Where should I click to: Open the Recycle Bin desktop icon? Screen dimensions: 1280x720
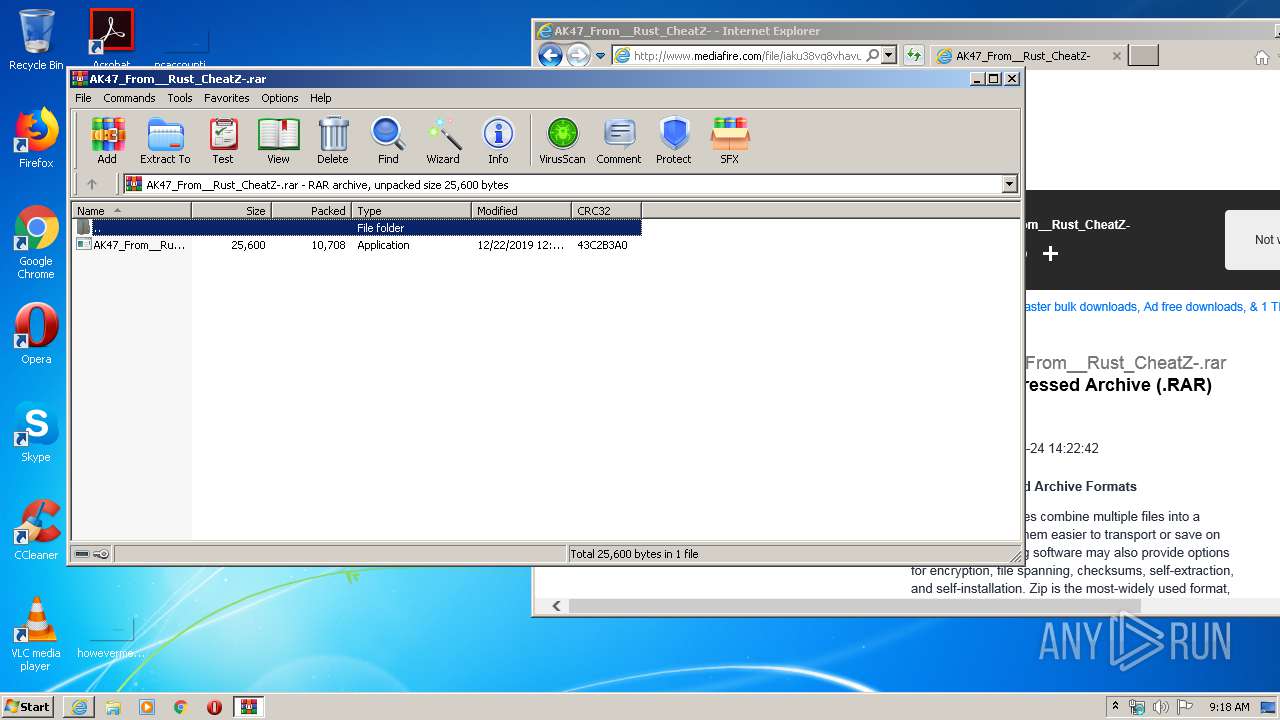tap(36, 40)
